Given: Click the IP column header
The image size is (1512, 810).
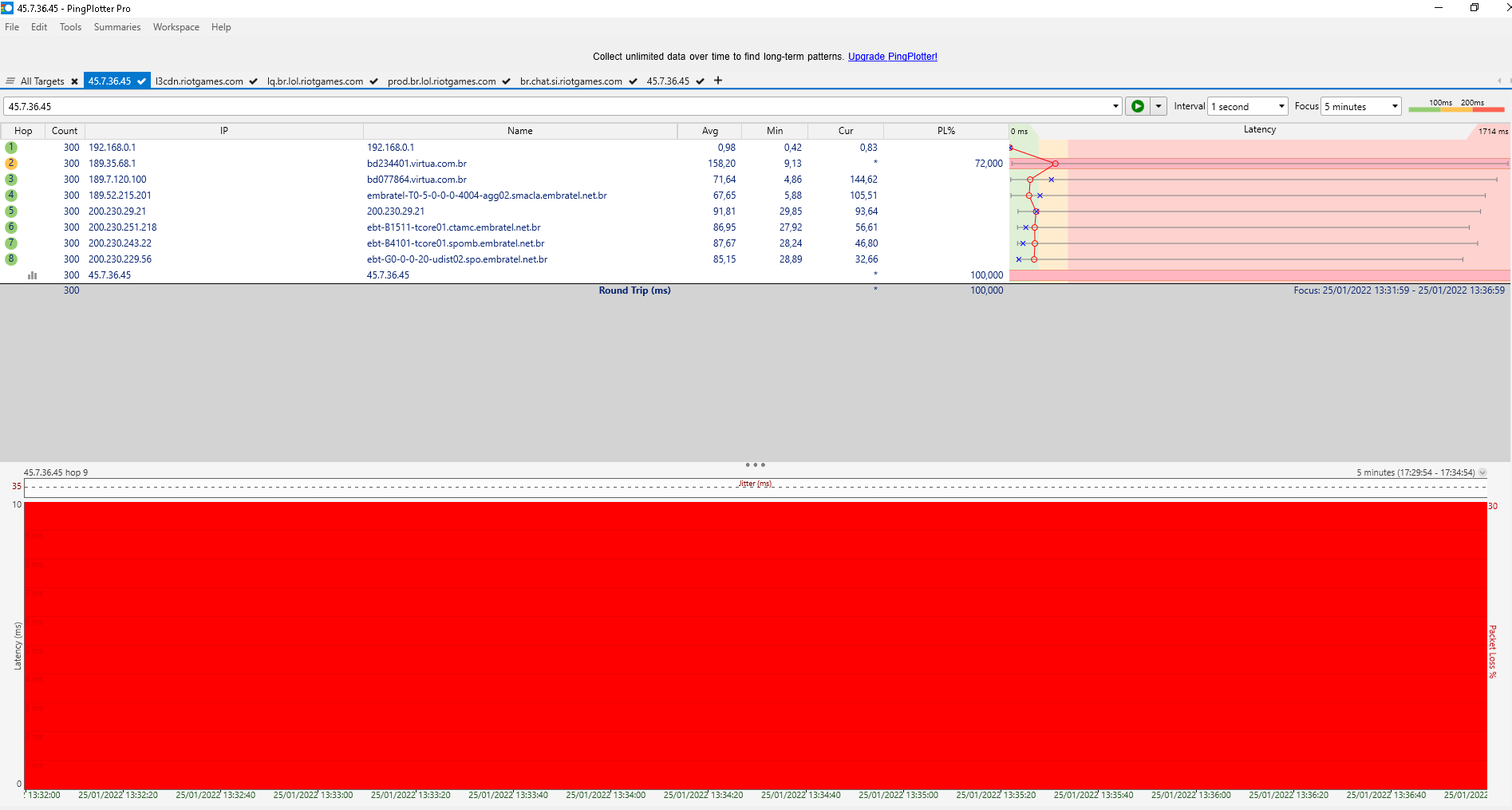Looking at the screenshot, I should click(x=224, y=131).
